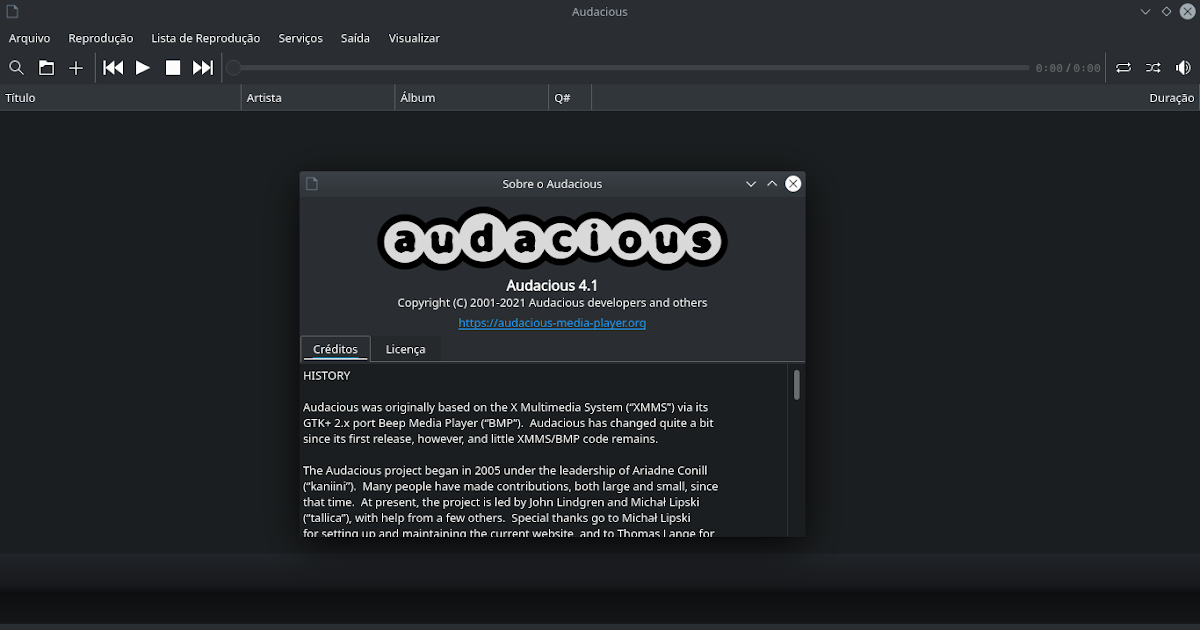Open the Visualizar menu dropdown
This screenshot has height=630, width=1200.
[414, 38]
